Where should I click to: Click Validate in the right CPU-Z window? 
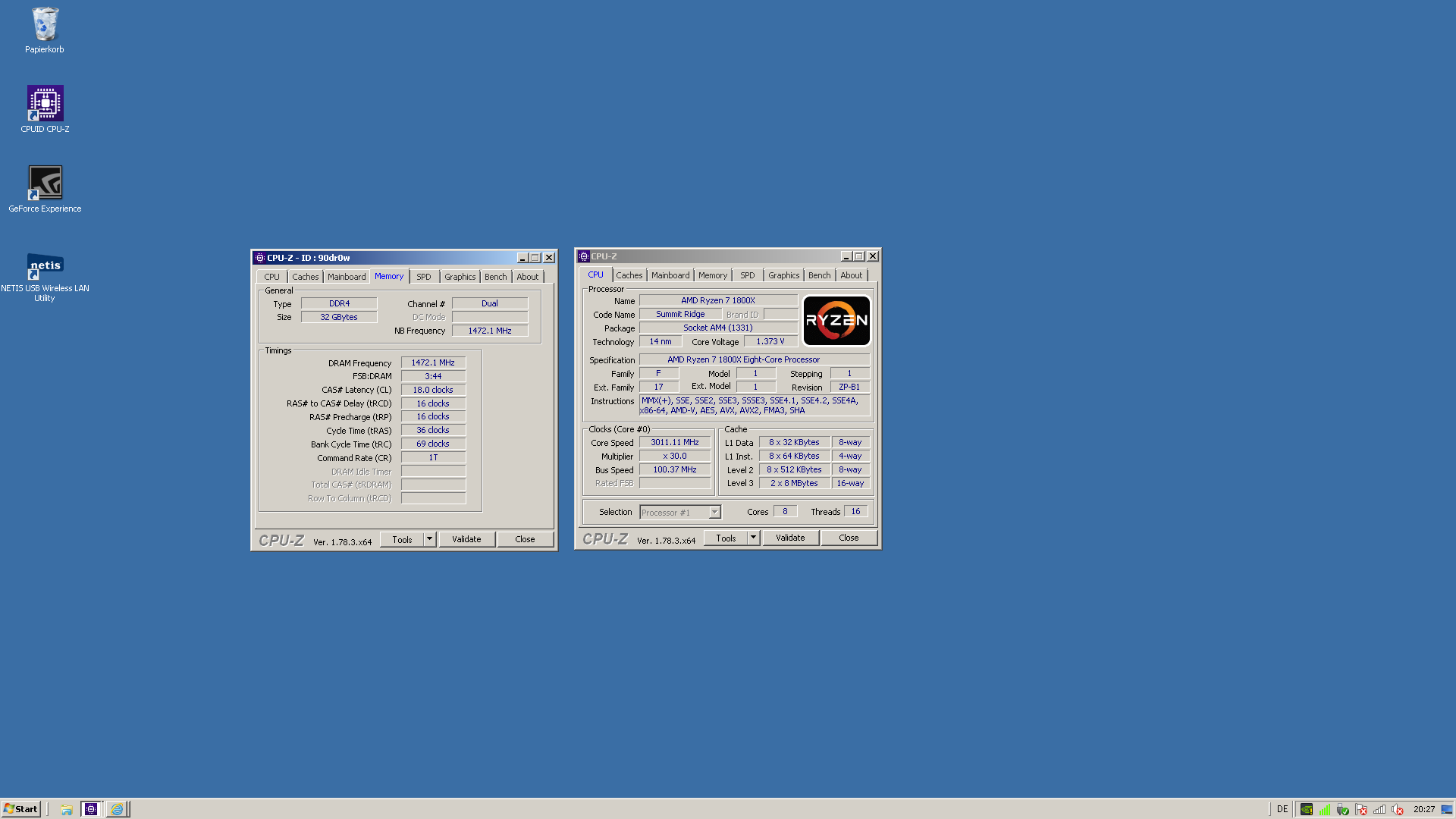tap(790, 538)
